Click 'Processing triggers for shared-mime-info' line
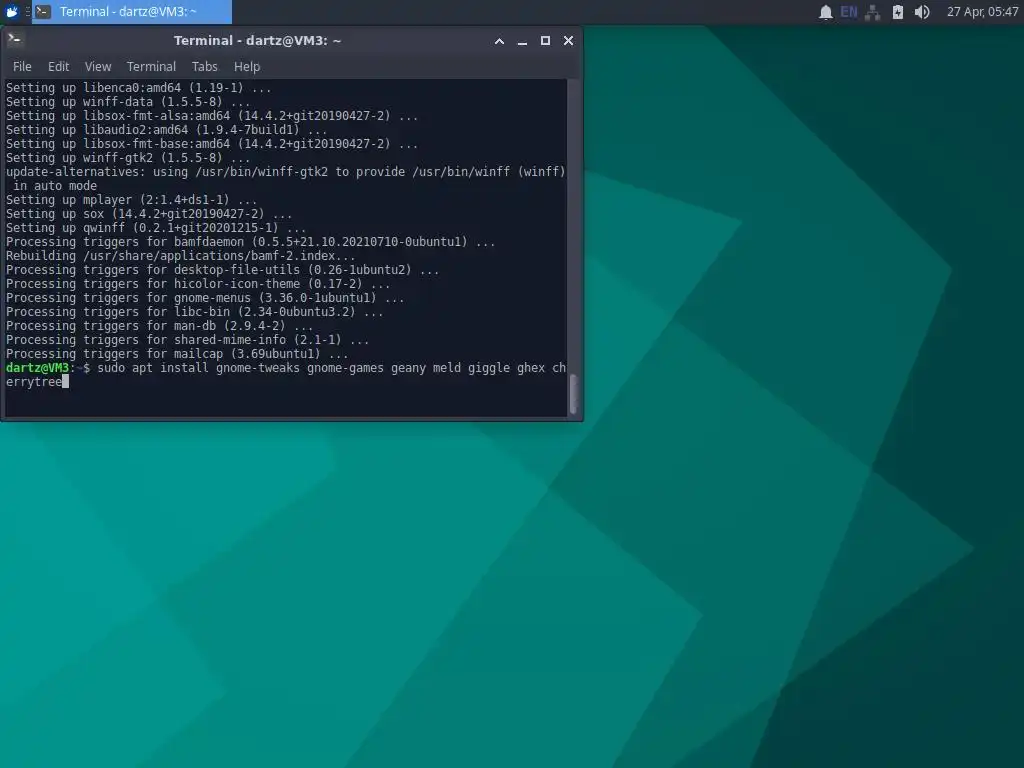Viewport: 1024px width, 768px height. 187,340
